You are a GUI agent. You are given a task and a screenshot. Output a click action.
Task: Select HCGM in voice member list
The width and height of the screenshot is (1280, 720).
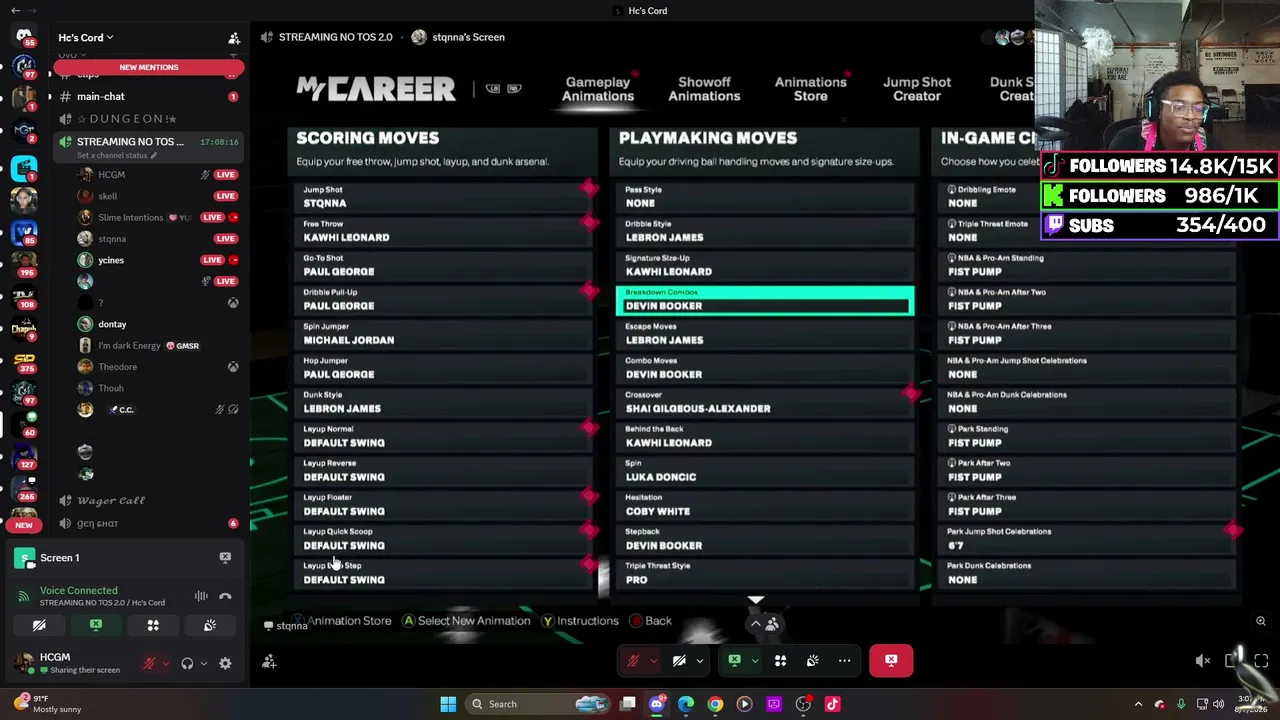point(111,175)
